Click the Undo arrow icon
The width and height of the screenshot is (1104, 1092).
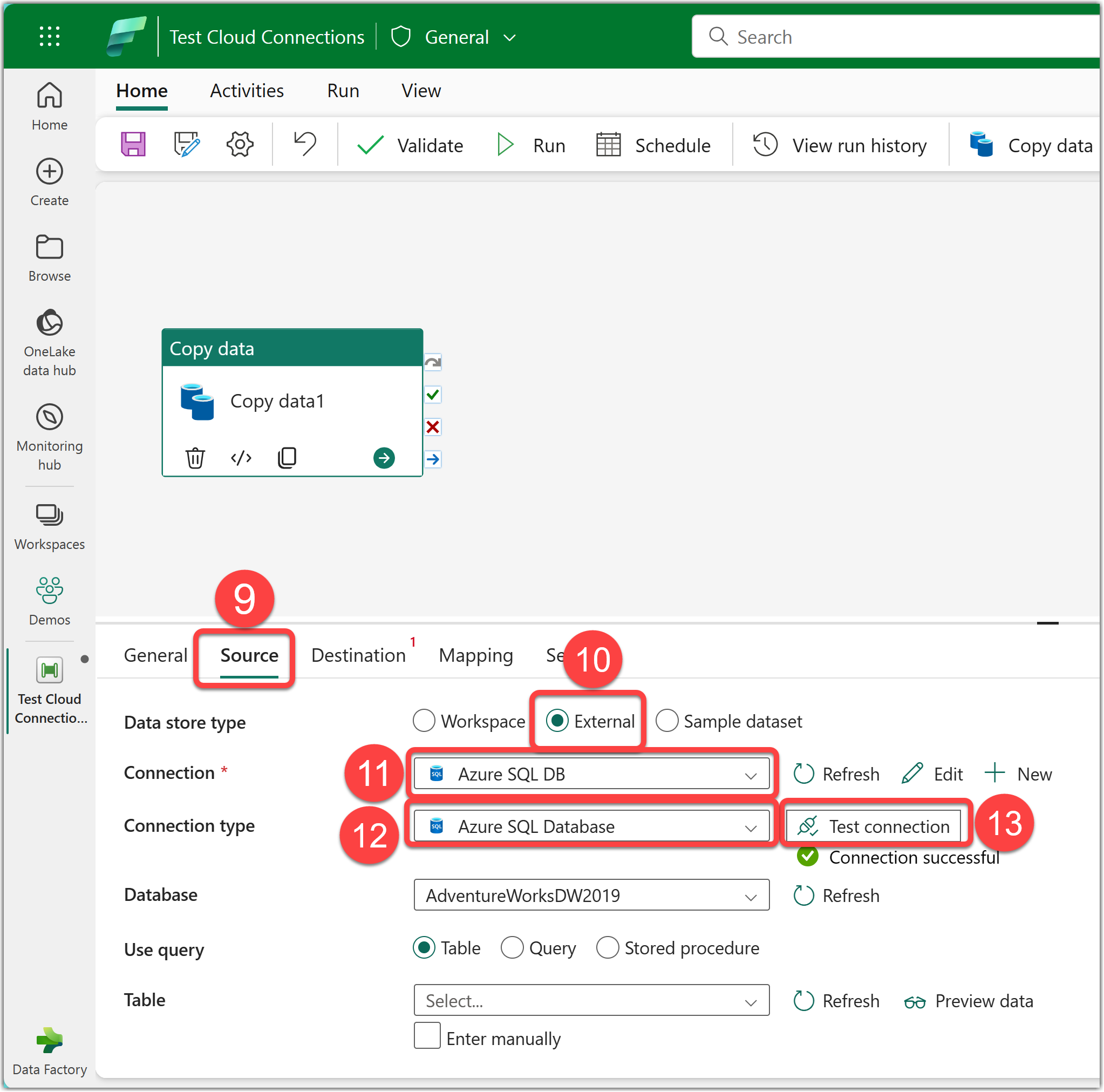305,144
